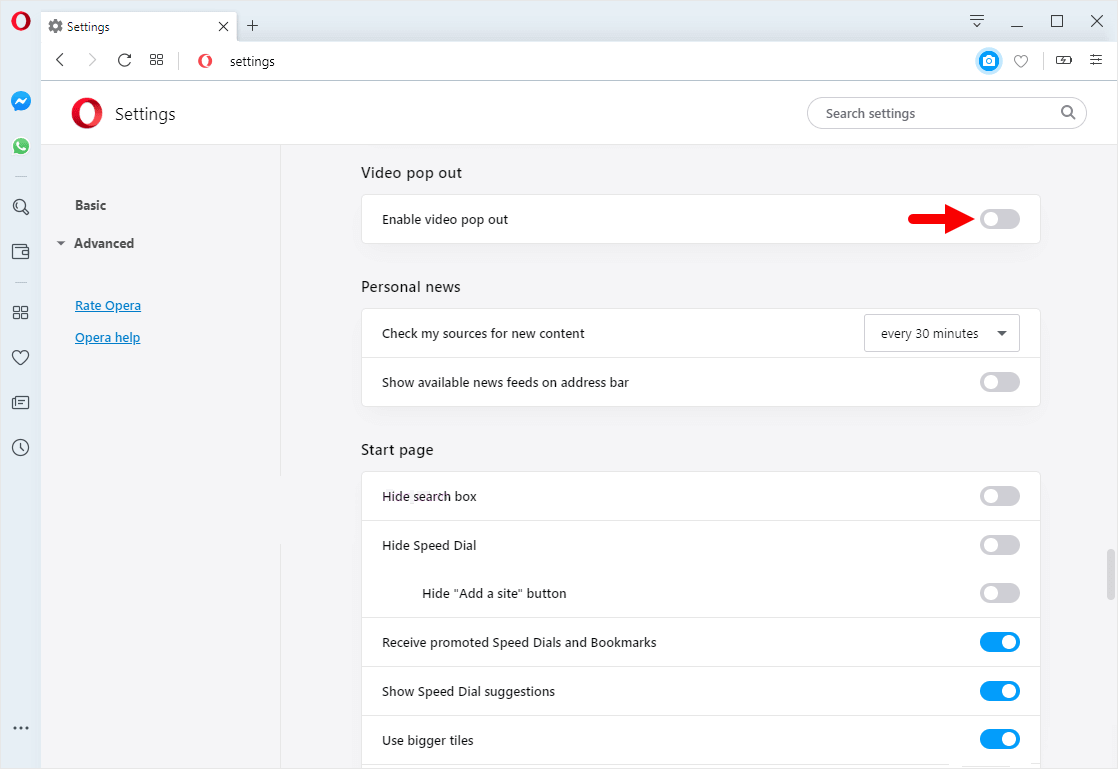The height and width of the screenshot is (769, 1118).
Task: Open the every 30 minutes dropdown
Action: (x=942, y=334)
